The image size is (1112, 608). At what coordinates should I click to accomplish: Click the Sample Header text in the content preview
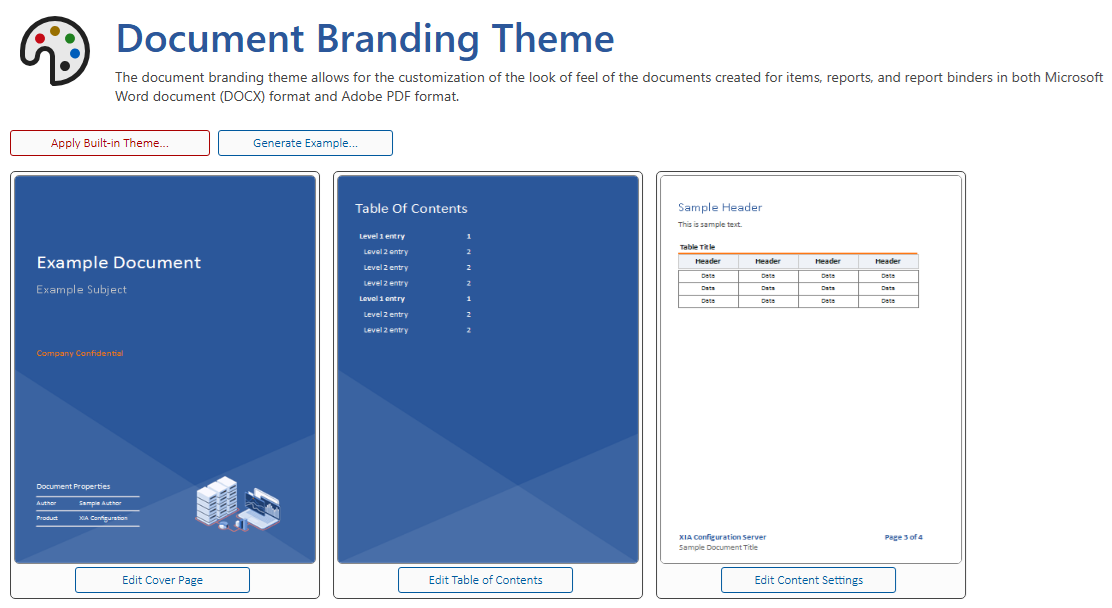click(x=720, y=208)
